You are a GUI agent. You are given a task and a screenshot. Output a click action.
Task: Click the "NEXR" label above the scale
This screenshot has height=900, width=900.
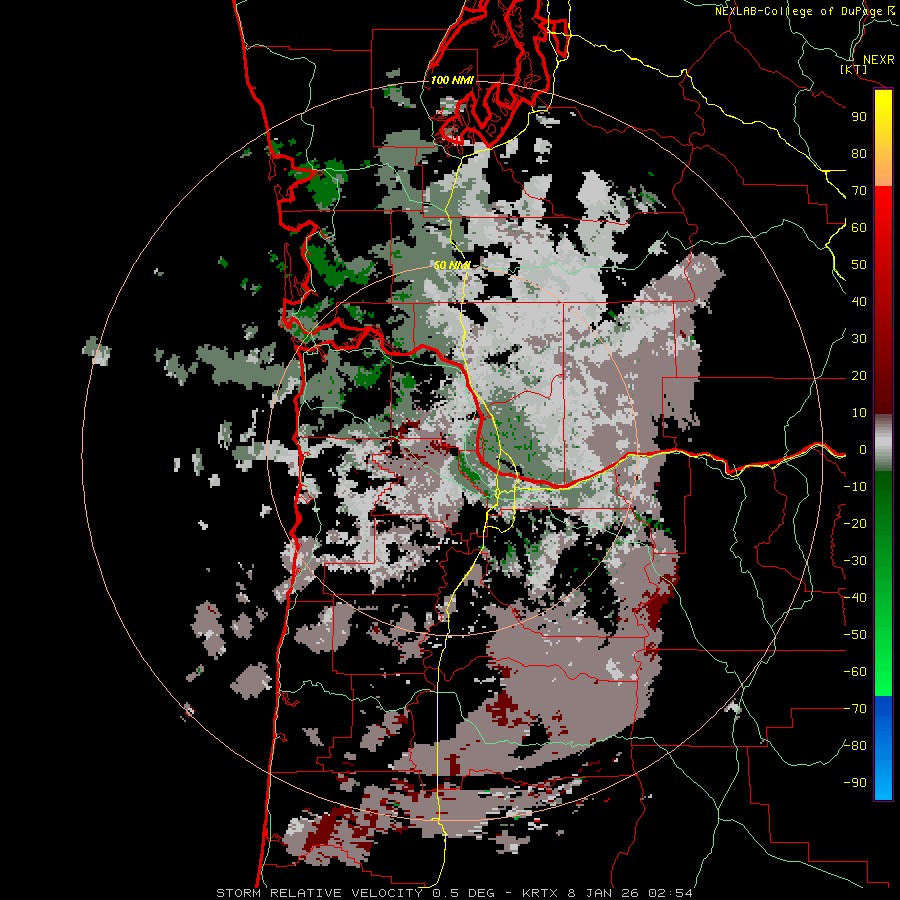(878, 60)
